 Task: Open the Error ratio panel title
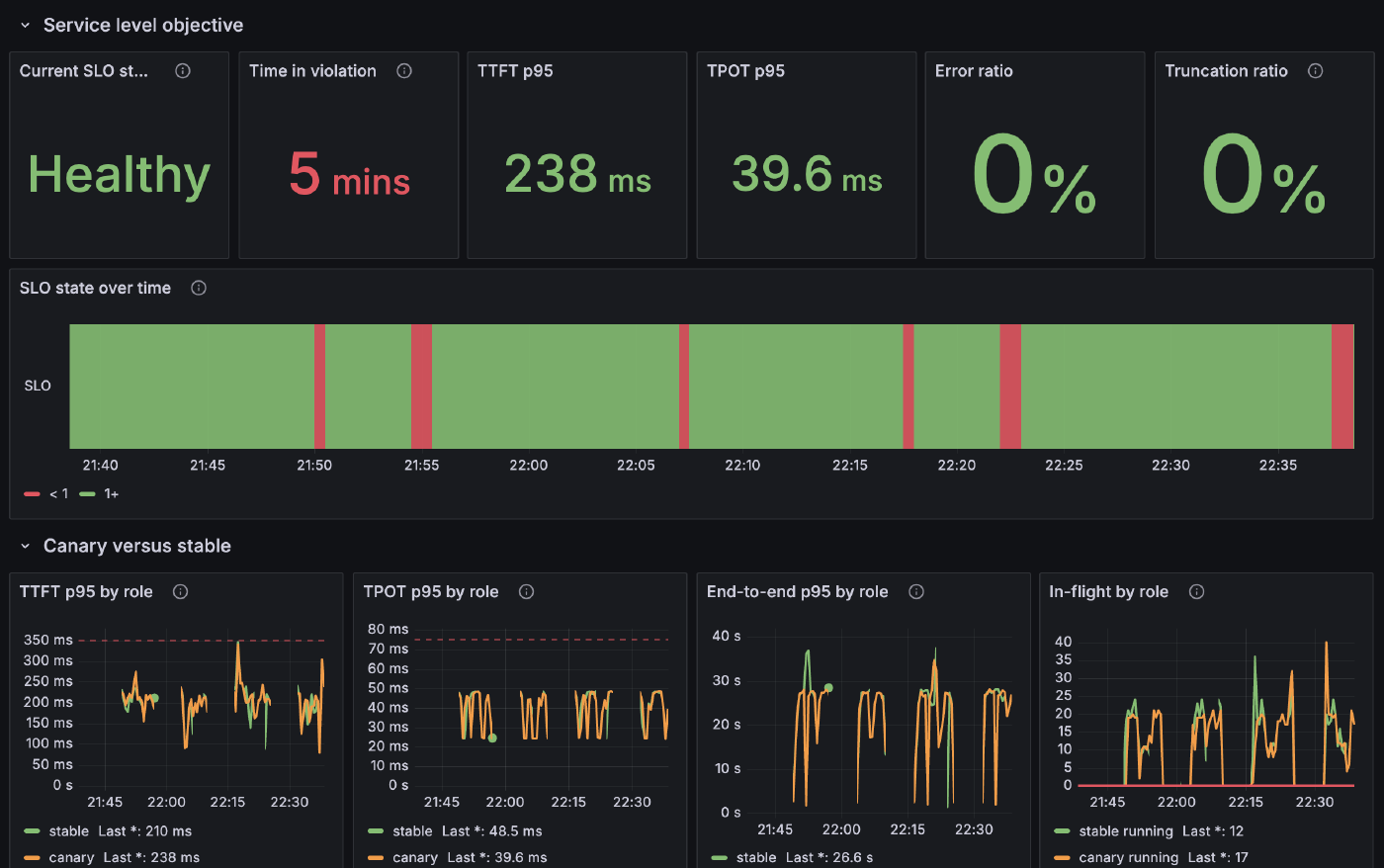[974, 71]
